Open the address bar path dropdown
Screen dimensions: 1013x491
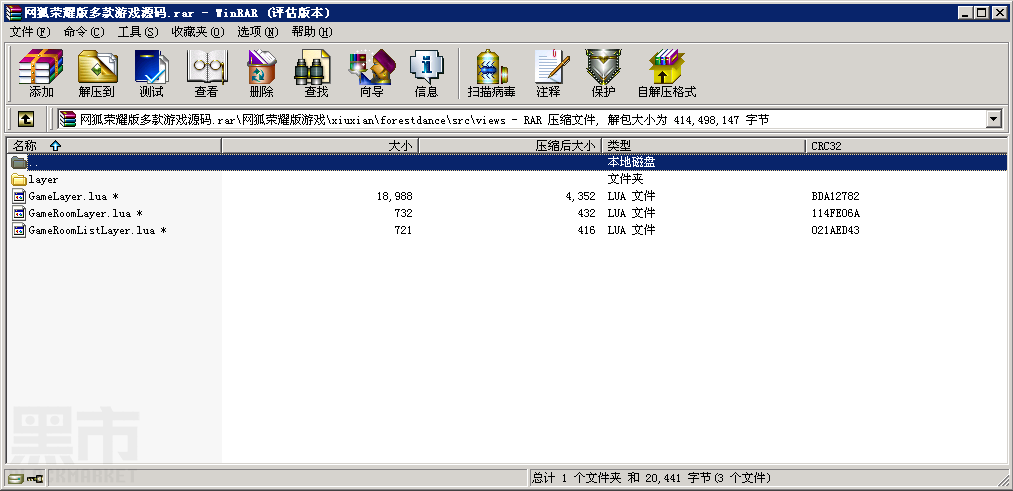[x=993, y=119]
